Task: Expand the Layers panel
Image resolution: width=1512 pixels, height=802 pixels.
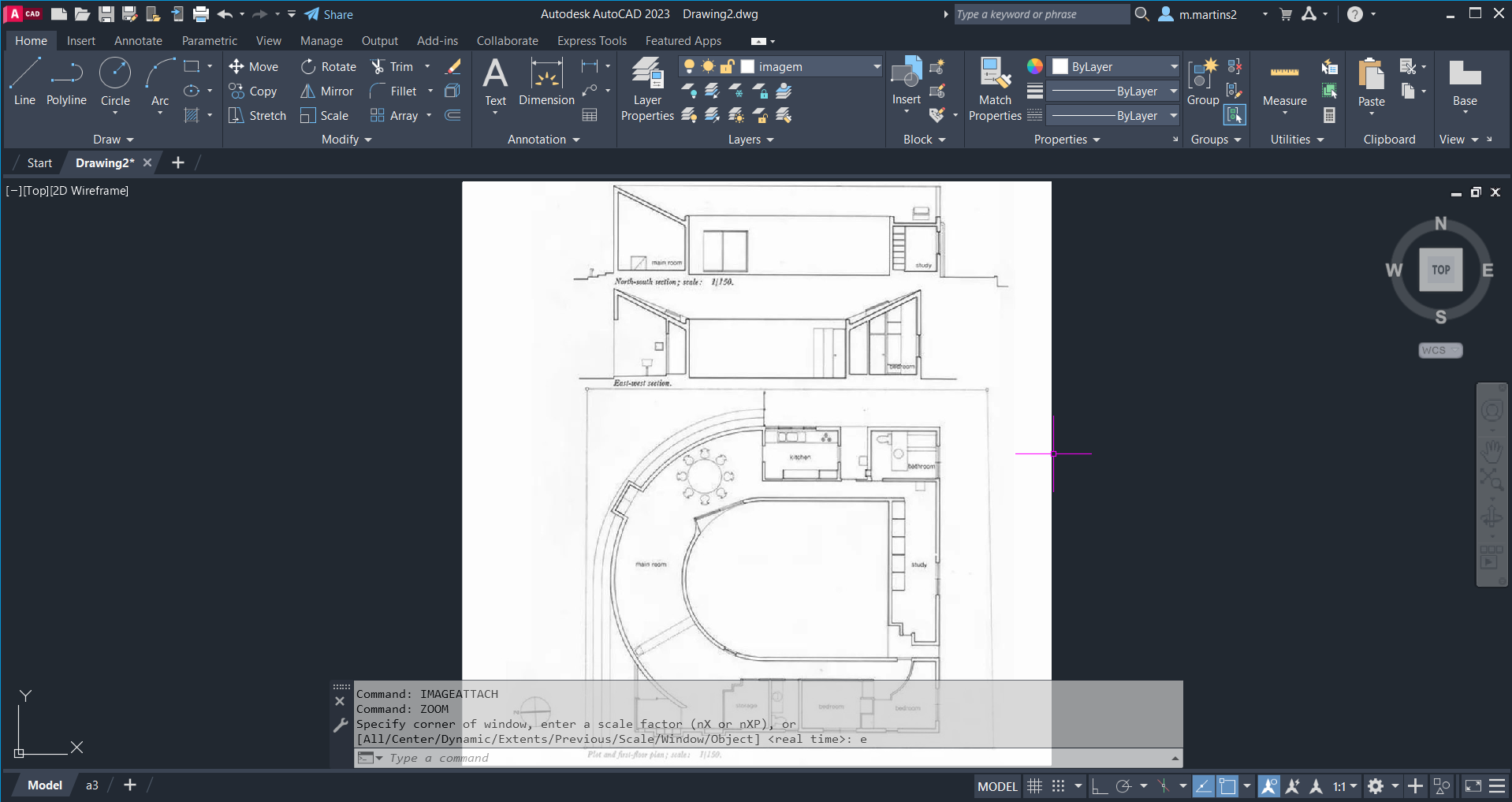Action: pos(751,140)
